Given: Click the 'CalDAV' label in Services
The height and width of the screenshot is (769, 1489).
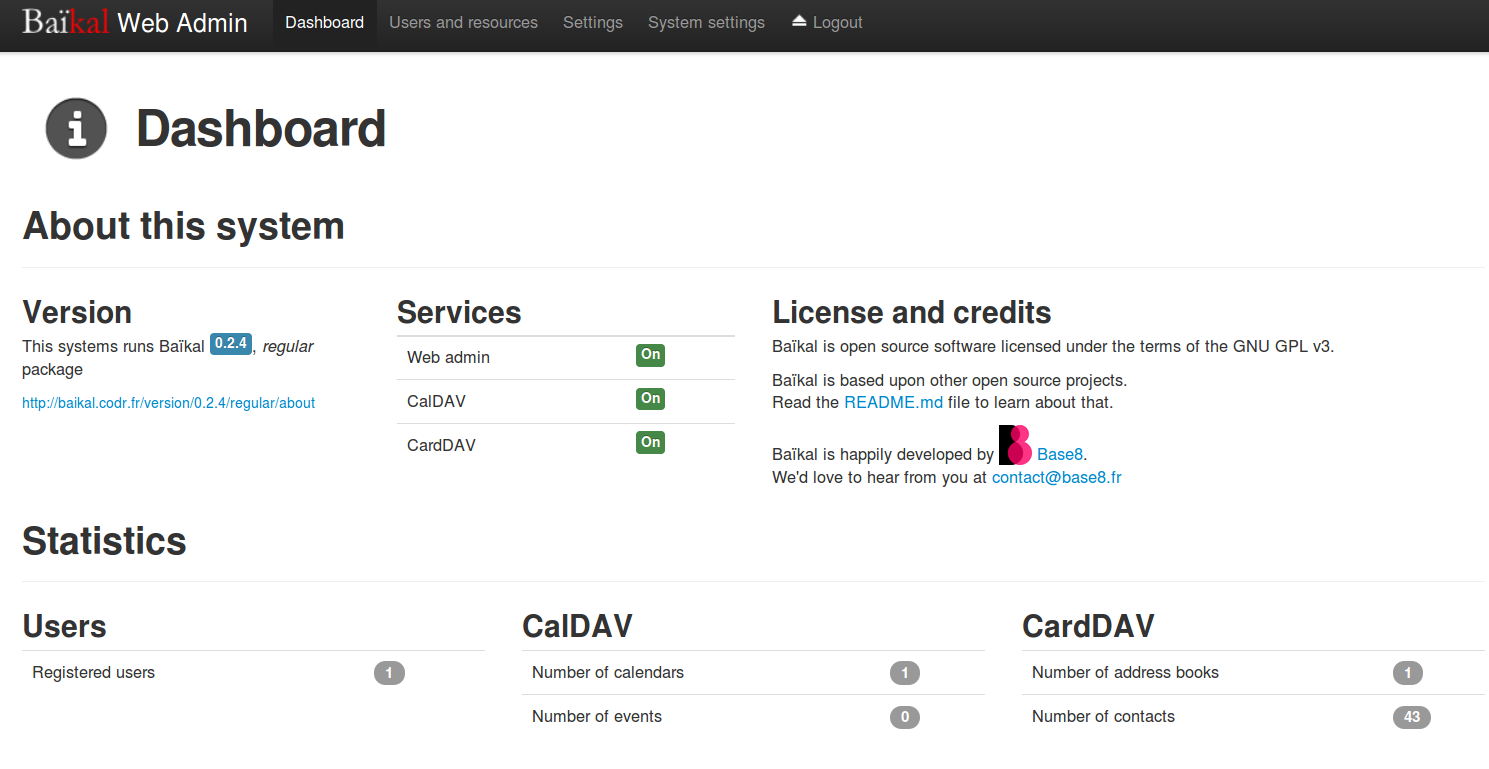Looking at the screenshot, I should click(x=436, y=401).
